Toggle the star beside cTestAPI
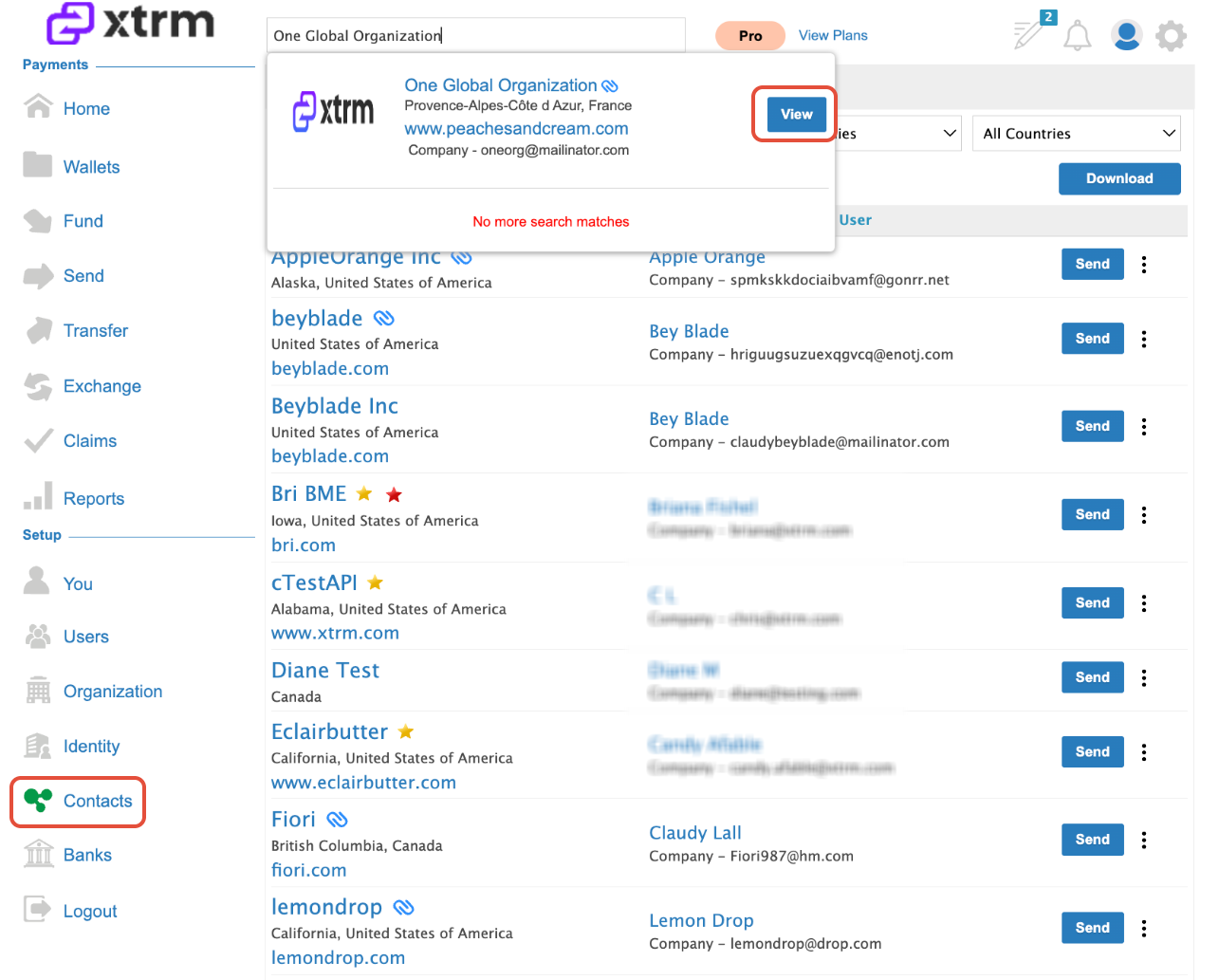Screen dimensions: 1219x980 (x=375, y=582)
